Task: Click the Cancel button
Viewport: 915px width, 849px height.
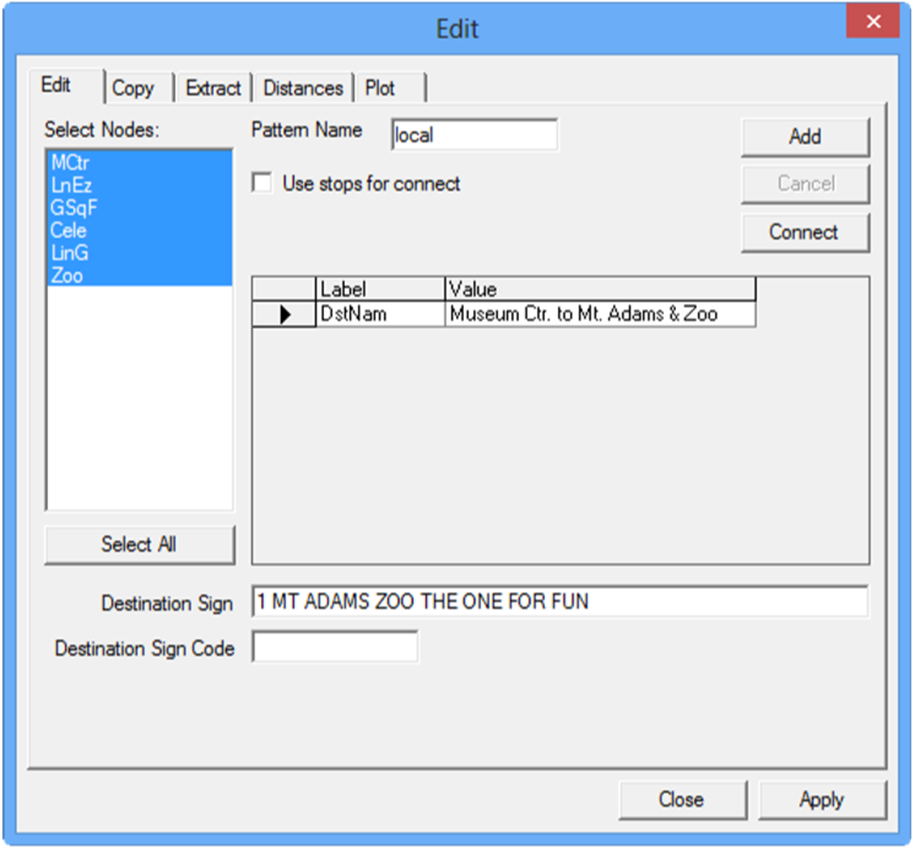Action: click(x=805, y=184)
